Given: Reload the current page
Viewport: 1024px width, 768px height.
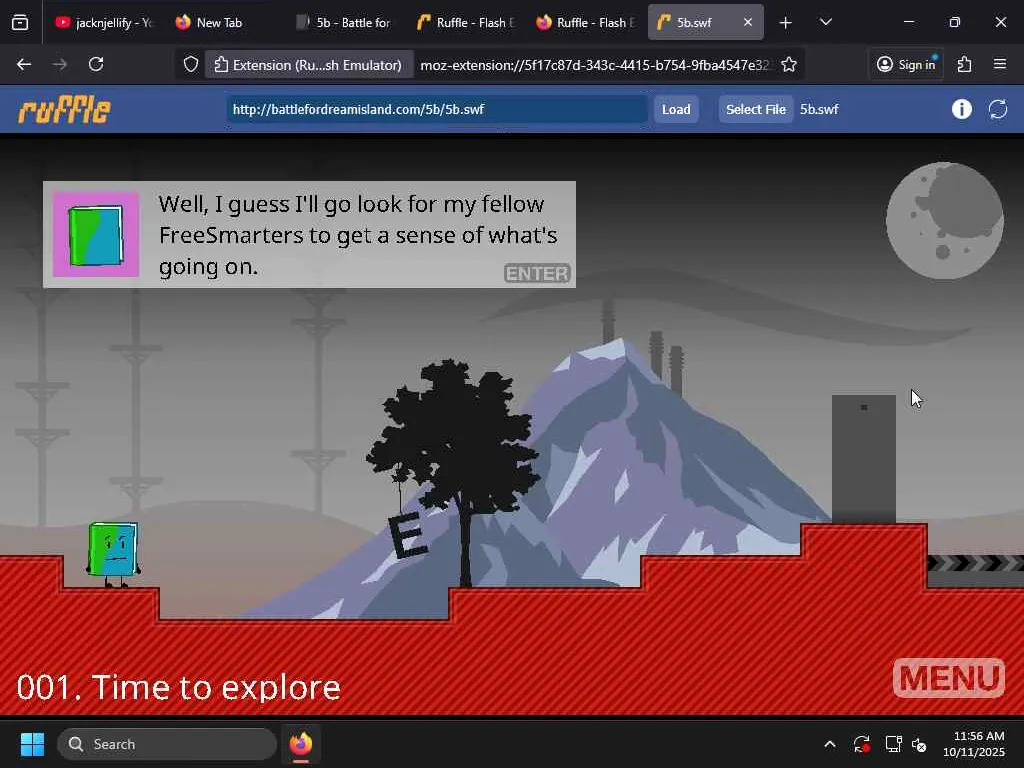Looking at the screenshot, I should click(96, 65).
